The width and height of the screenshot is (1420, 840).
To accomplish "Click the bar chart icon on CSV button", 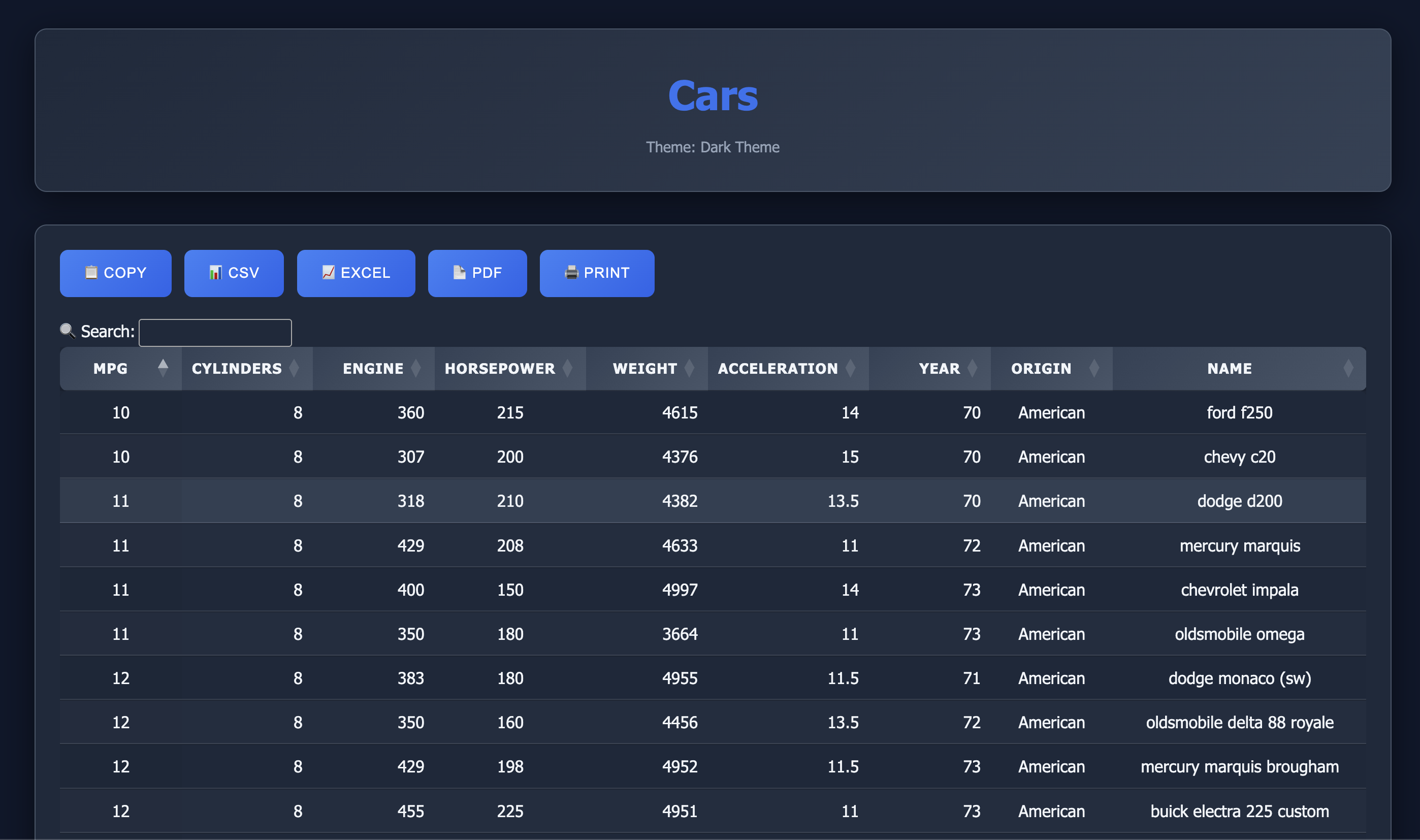I will tap(215, 272).
